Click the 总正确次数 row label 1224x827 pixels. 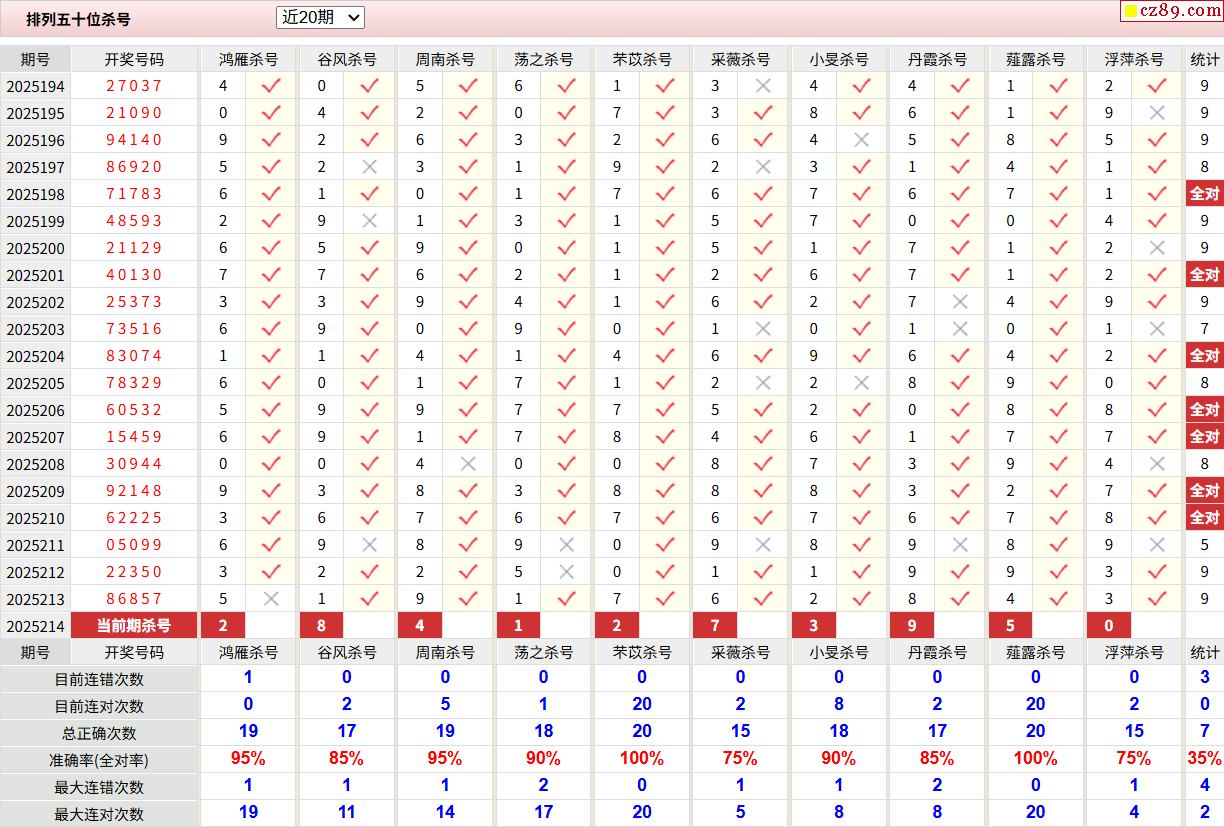(x=99, y=733)
